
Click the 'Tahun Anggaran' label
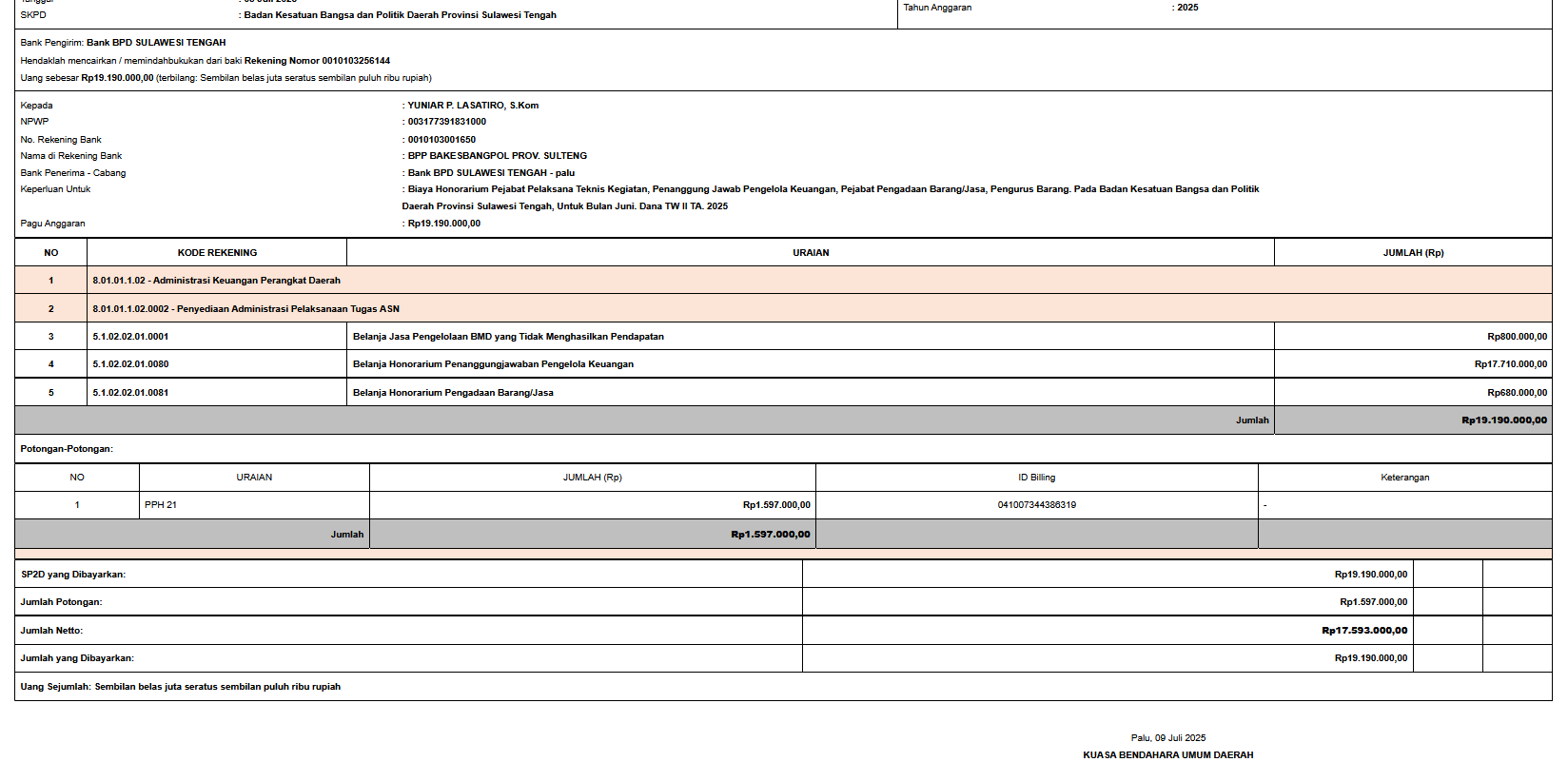pos(937,8)
